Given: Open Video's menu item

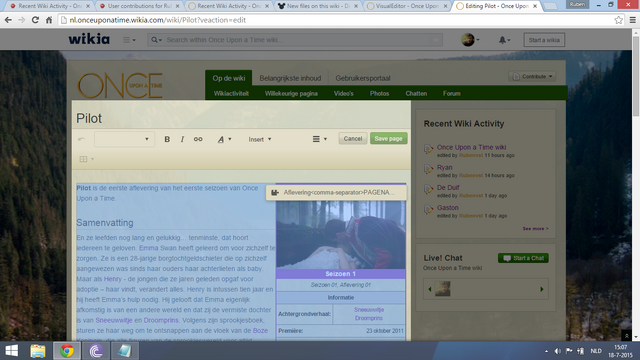Looking at the screenshot, I should 344,93.
